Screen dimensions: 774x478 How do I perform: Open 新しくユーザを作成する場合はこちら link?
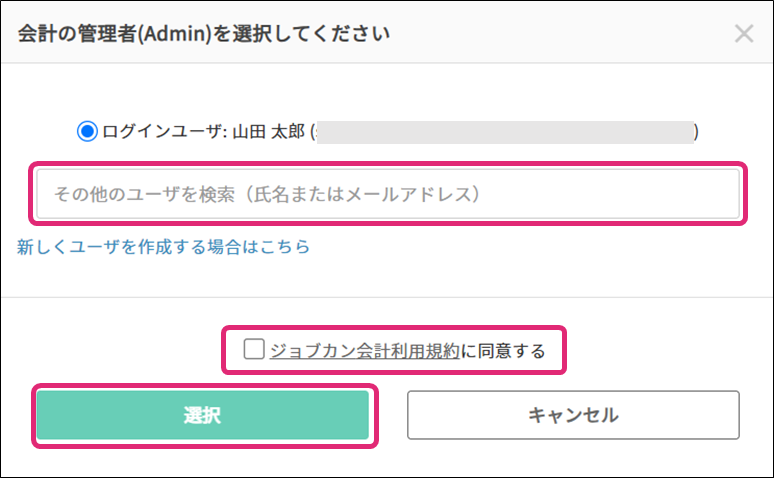tap(163, 246)
